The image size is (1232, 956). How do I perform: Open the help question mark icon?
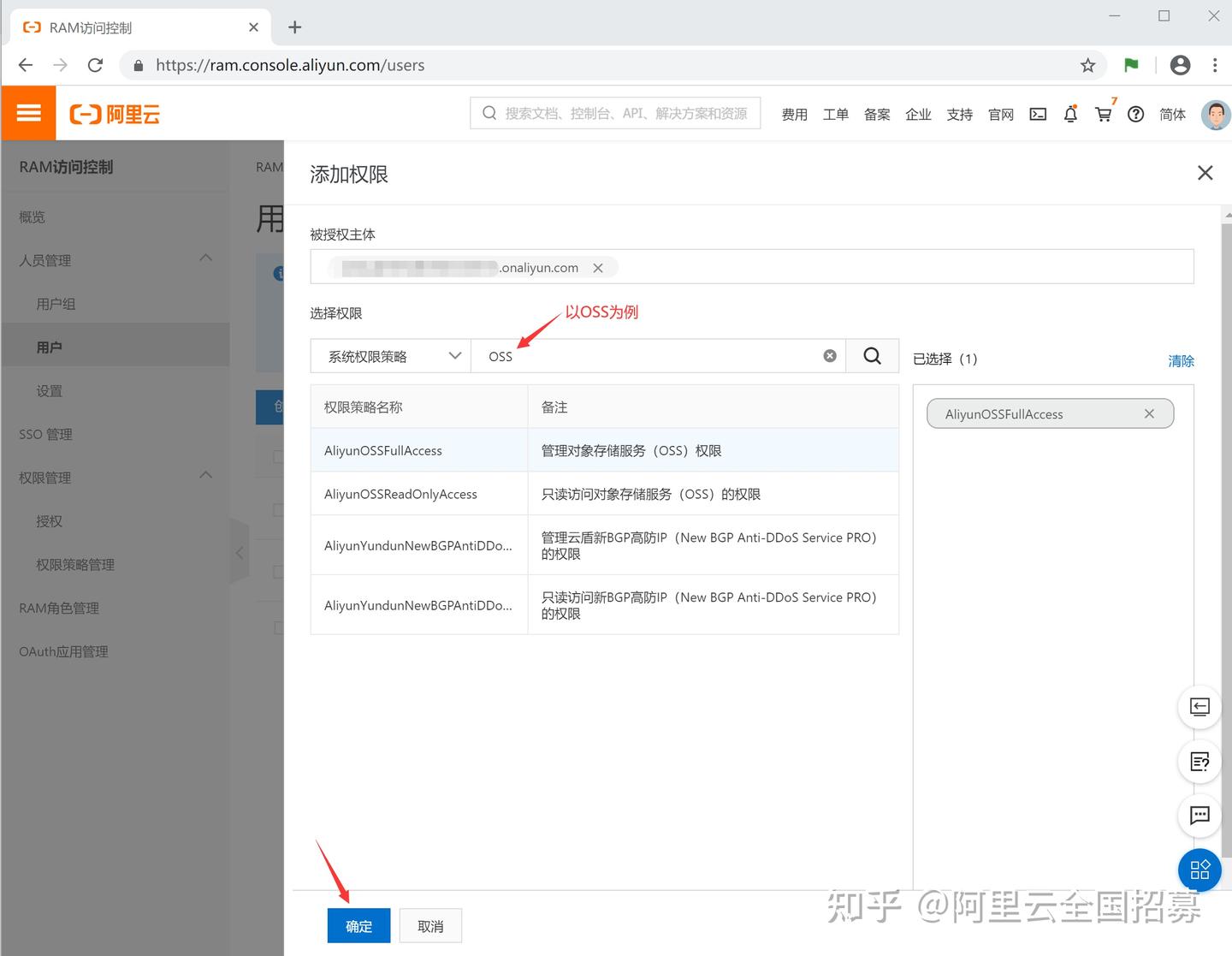pyautogui.click(x=1135, y=114)
